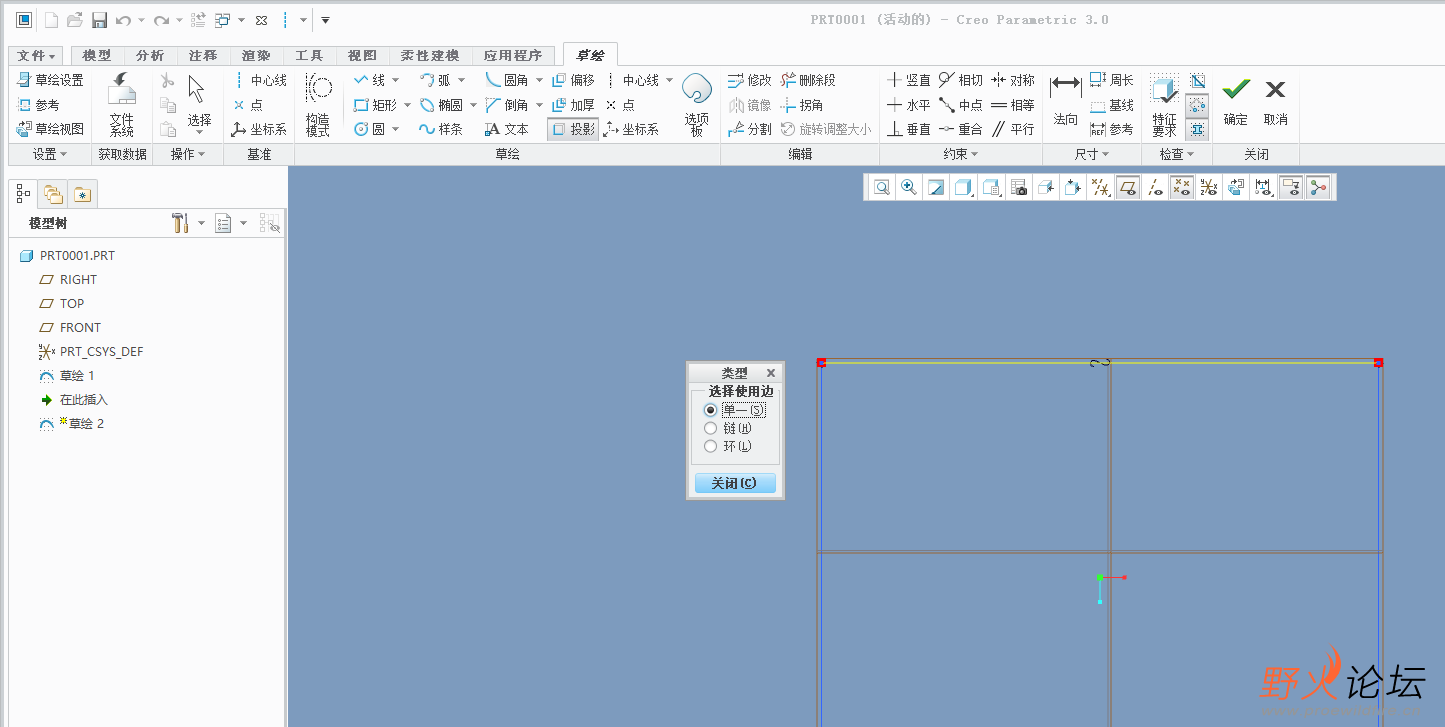Screen dimensions: 1445x727
Task: Expand the Arc tool dropdown arrow
Action: click(x=461, y=80)
